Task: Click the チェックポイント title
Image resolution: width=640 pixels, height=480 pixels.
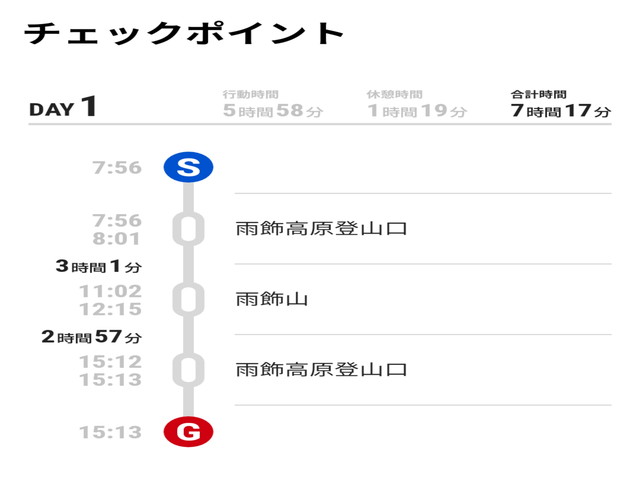Action: 184,33
